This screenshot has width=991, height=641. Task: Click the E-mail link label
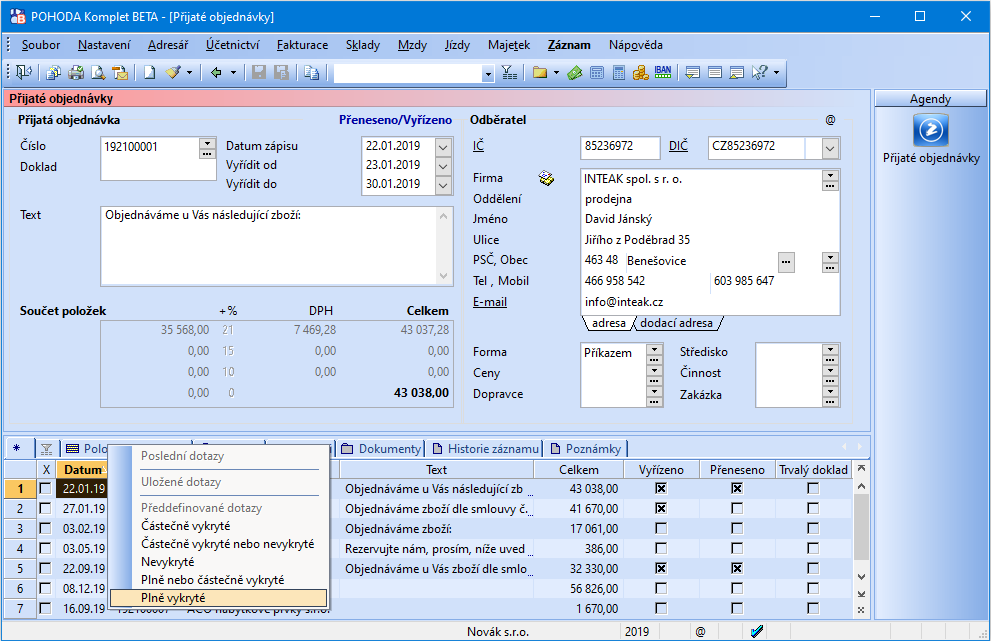(x=490, y=302)
